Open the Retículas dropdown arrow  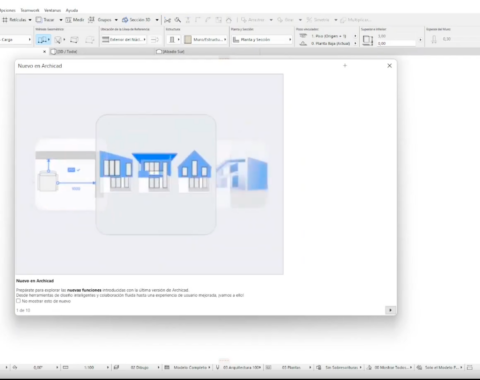(x=30, y=20)
